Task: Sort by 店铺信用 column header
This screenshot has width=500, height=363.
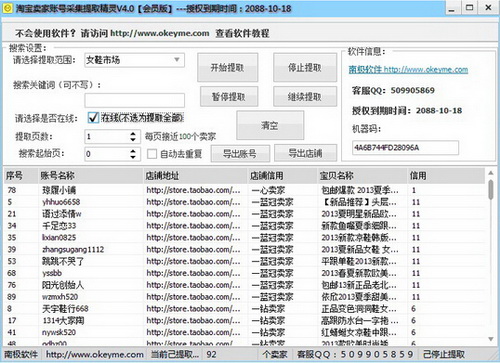Action: [x=283, y=176]
